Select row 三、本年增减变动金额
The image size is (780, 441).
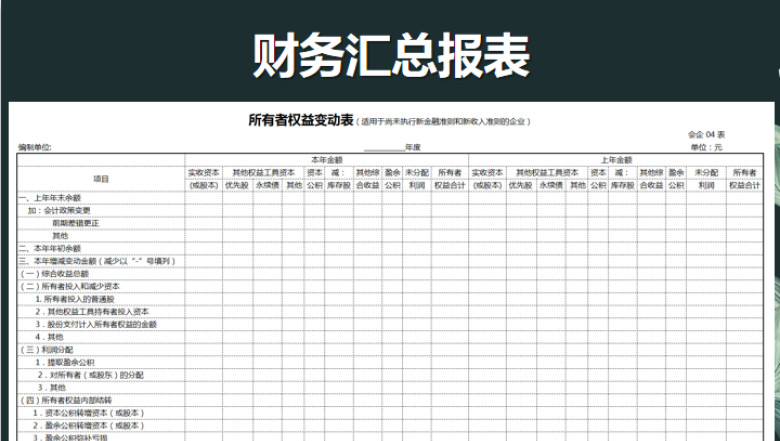(97, 261)
